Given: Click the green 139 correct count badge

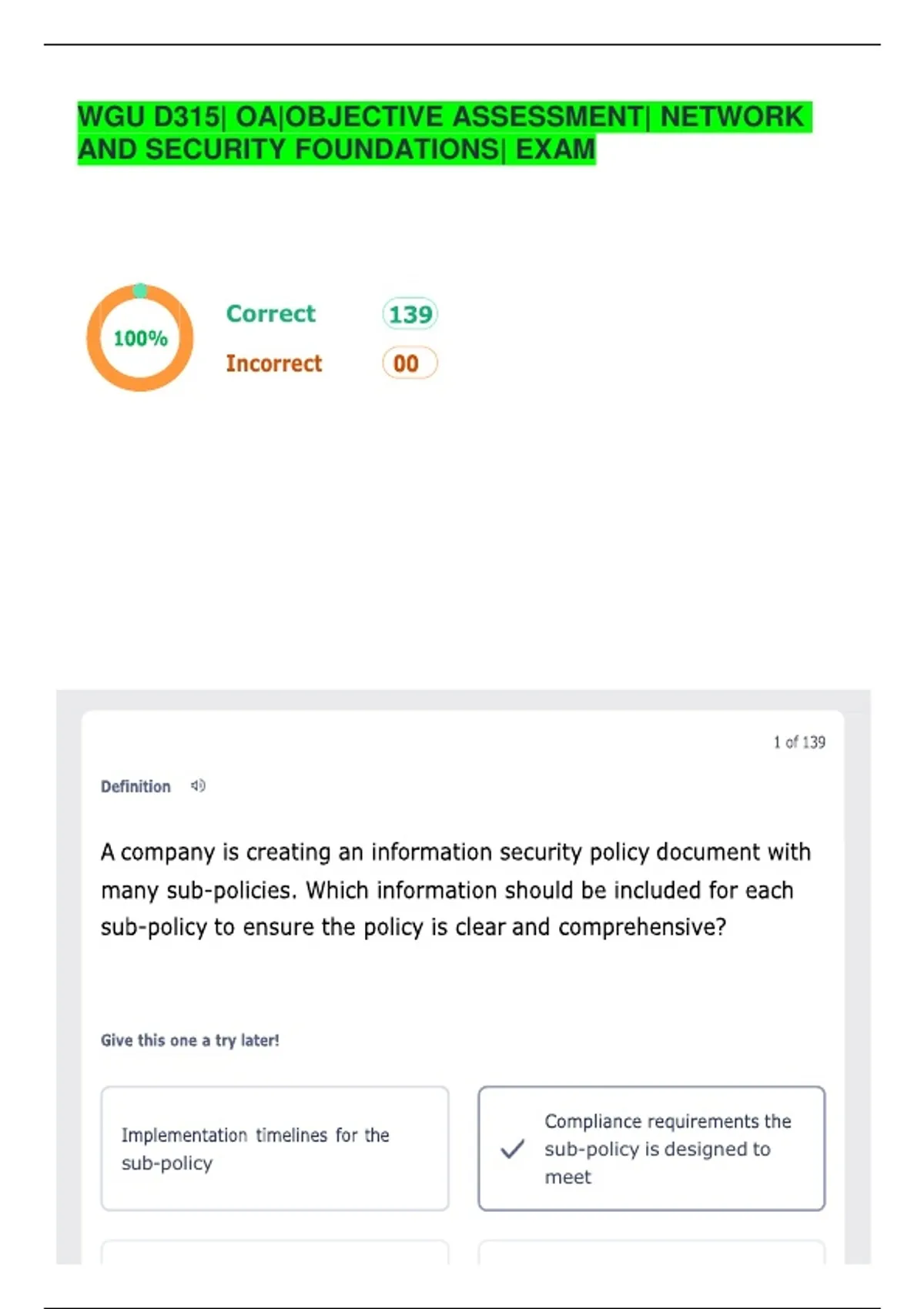Looking at the screenshot, I should click(x=410, y=314).
